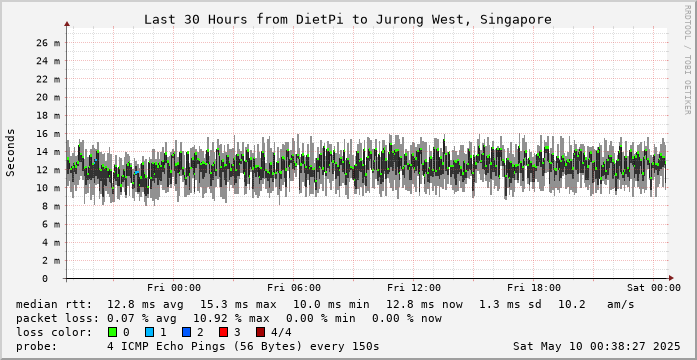Click the Seconds vertical axis title

tap(10, 152)
